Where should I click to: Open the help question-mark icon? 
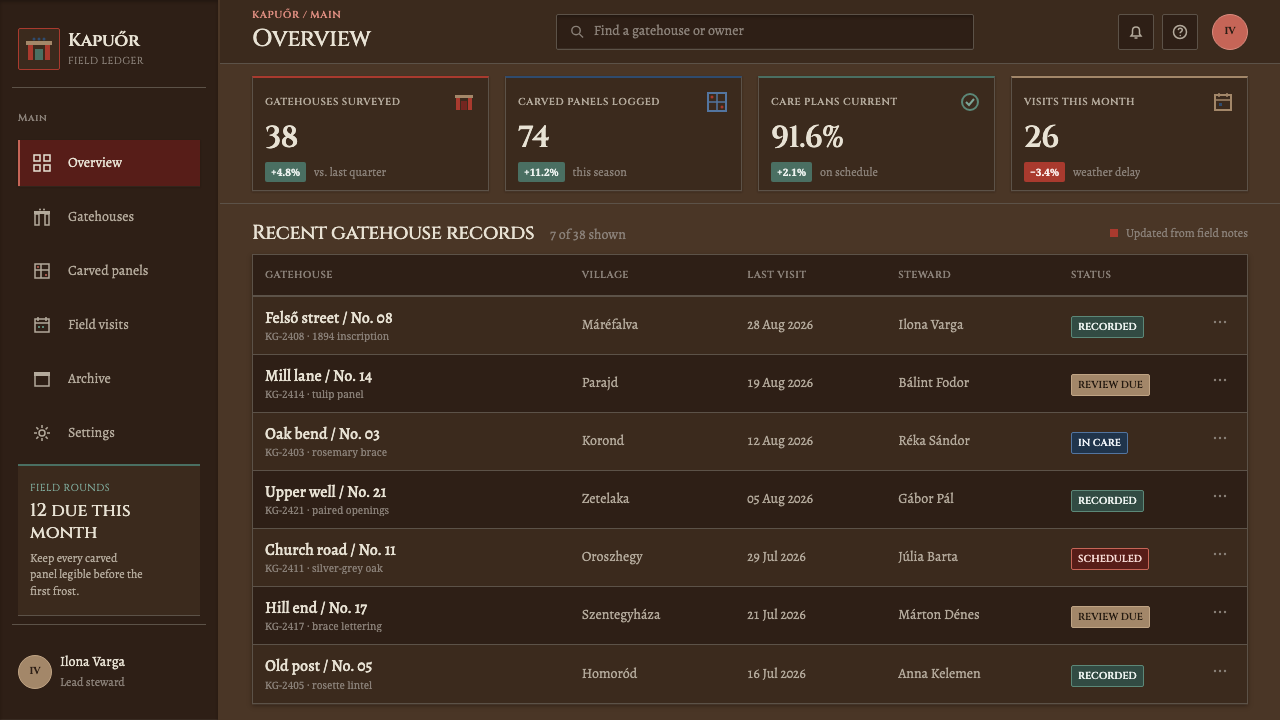pos(1180,32)
